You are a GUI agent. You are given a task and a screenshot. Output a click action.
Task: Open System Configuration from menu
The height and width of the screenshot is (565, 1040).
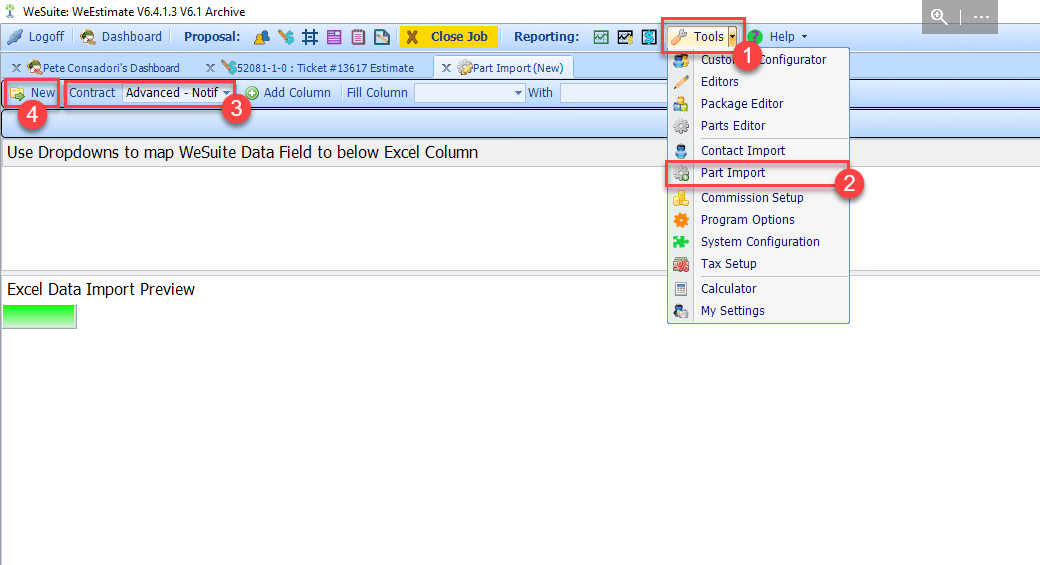[x=758, y=241]
